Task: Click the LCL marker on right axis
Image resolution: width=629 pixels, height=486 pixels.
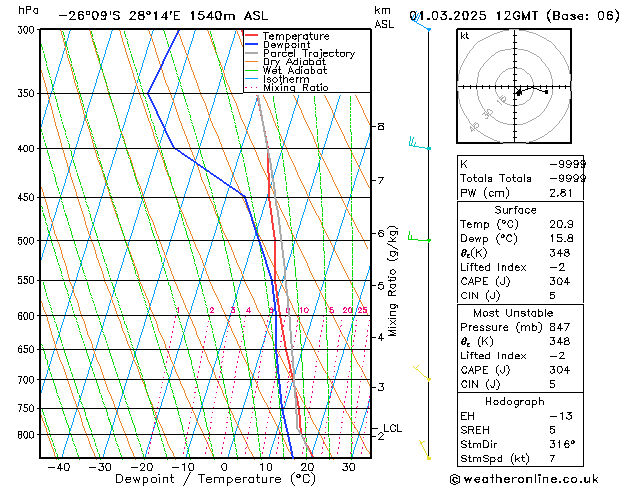Action: pyautogui.click(x=392, y=428)
